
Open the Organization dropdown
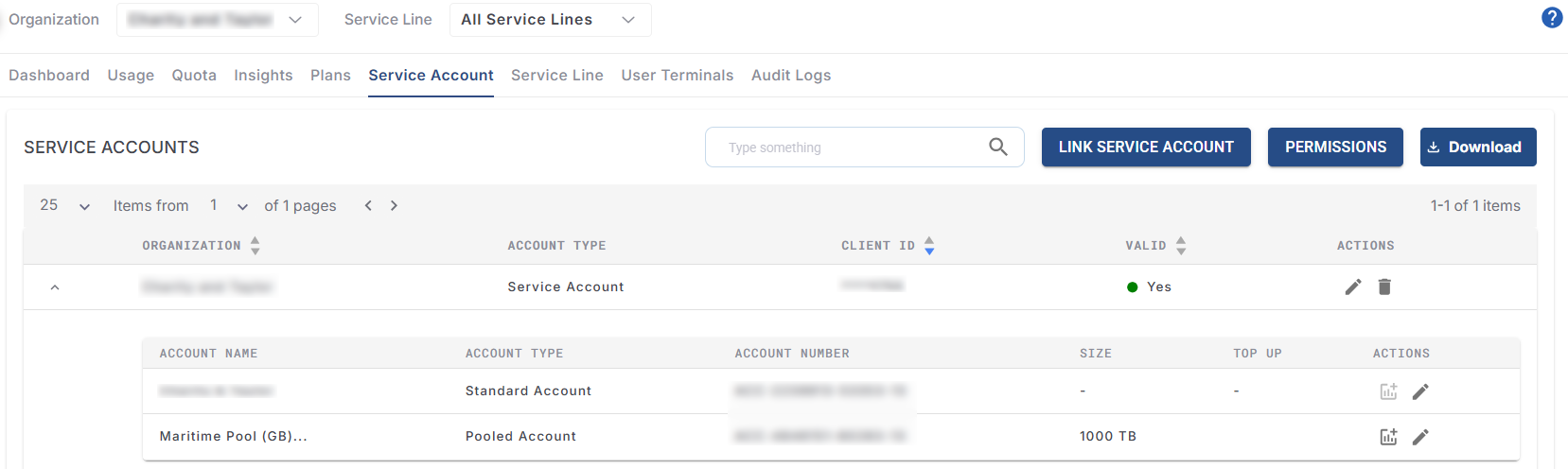click(217, 20)
